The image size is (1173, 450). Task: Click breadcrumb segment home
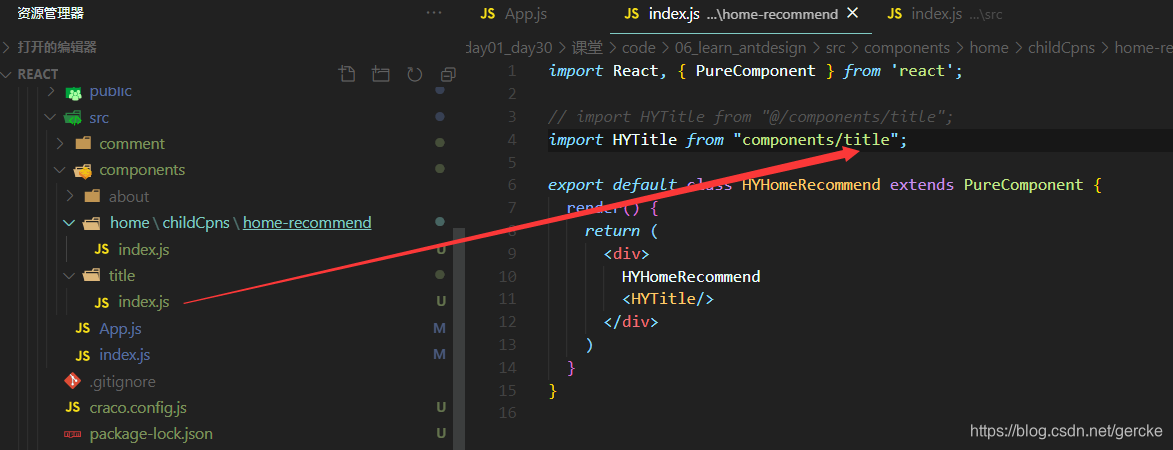989,48
